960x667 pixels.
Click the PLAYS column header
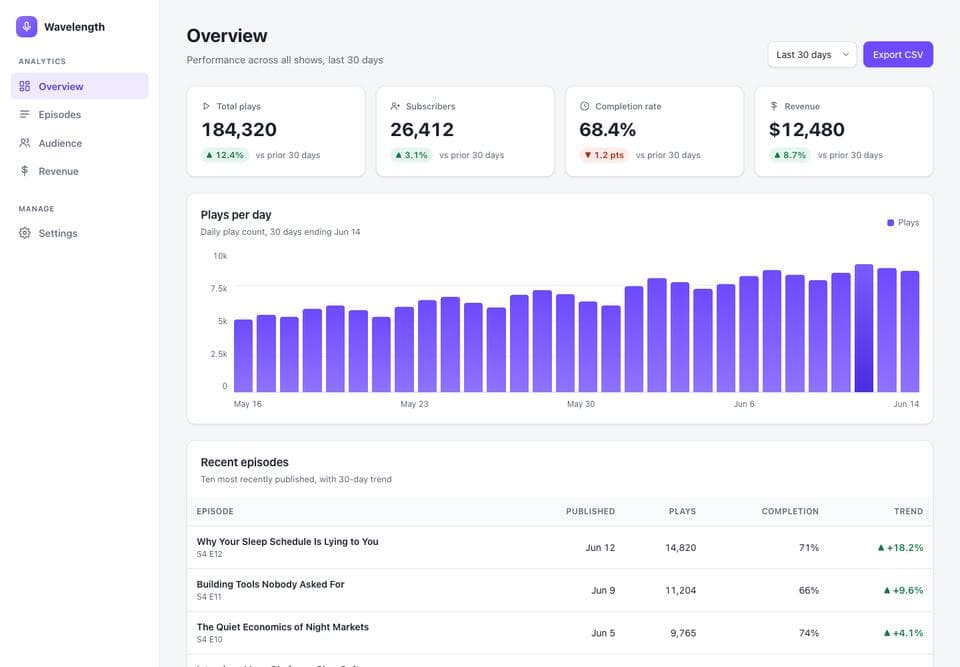(682, 511)
